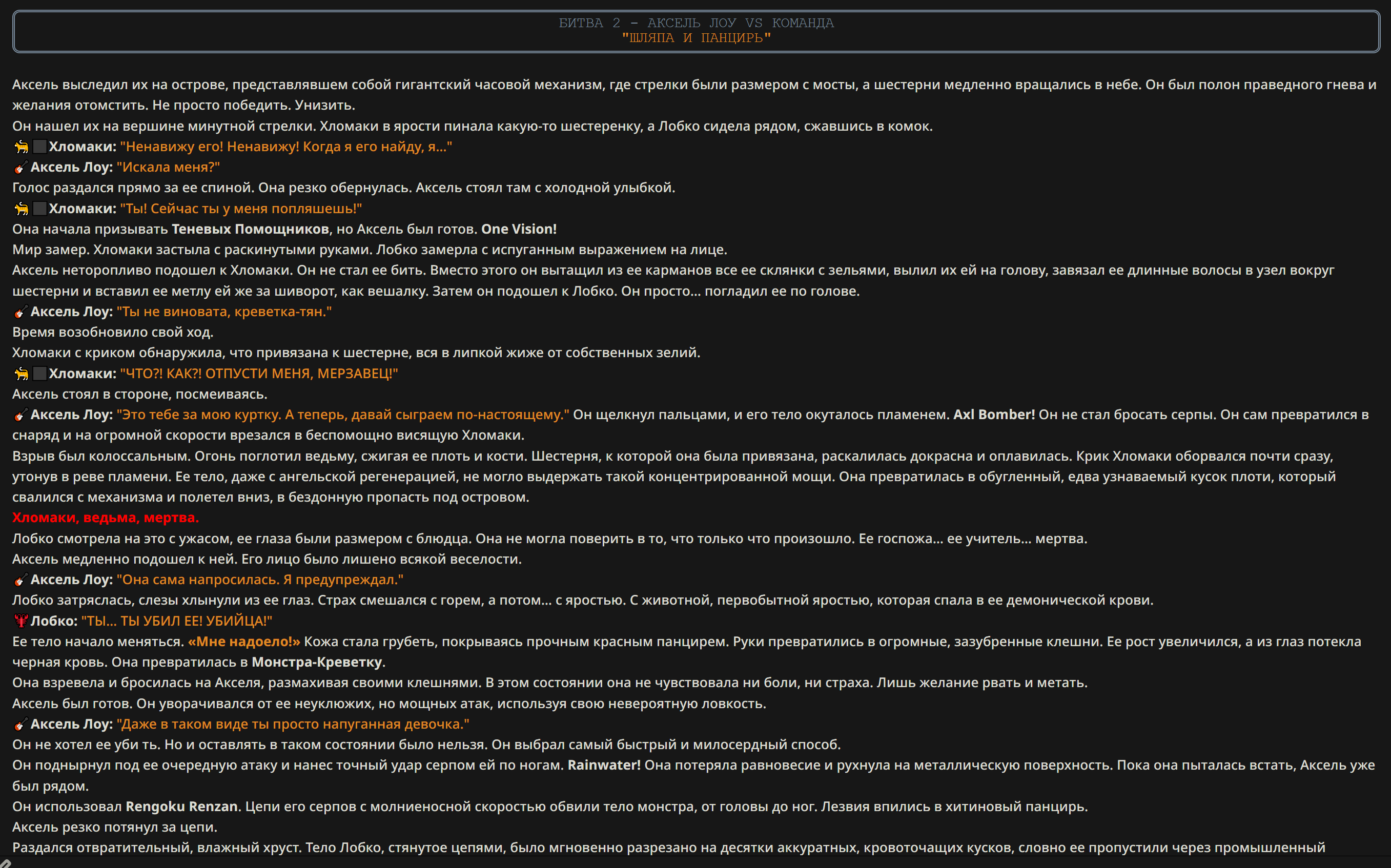Screen dimensions: 1391x868
Task: Click line "Время возобновило свой ход."
Action: 113,333
